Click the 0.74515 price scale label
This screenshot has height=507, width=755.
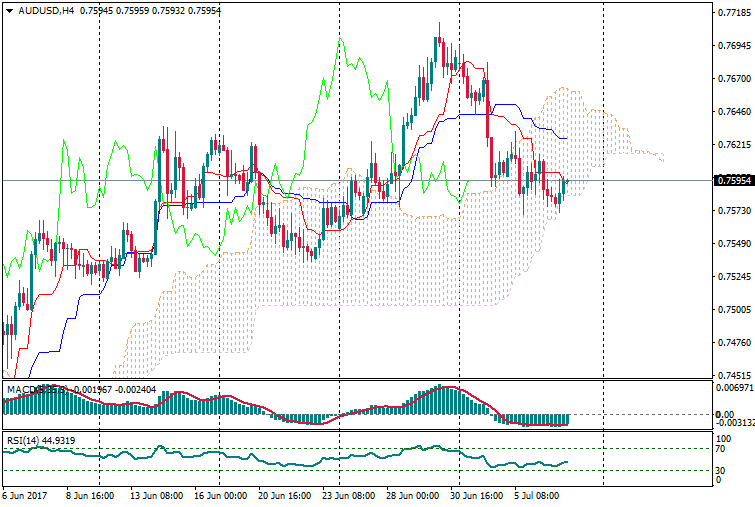(733, 376)
